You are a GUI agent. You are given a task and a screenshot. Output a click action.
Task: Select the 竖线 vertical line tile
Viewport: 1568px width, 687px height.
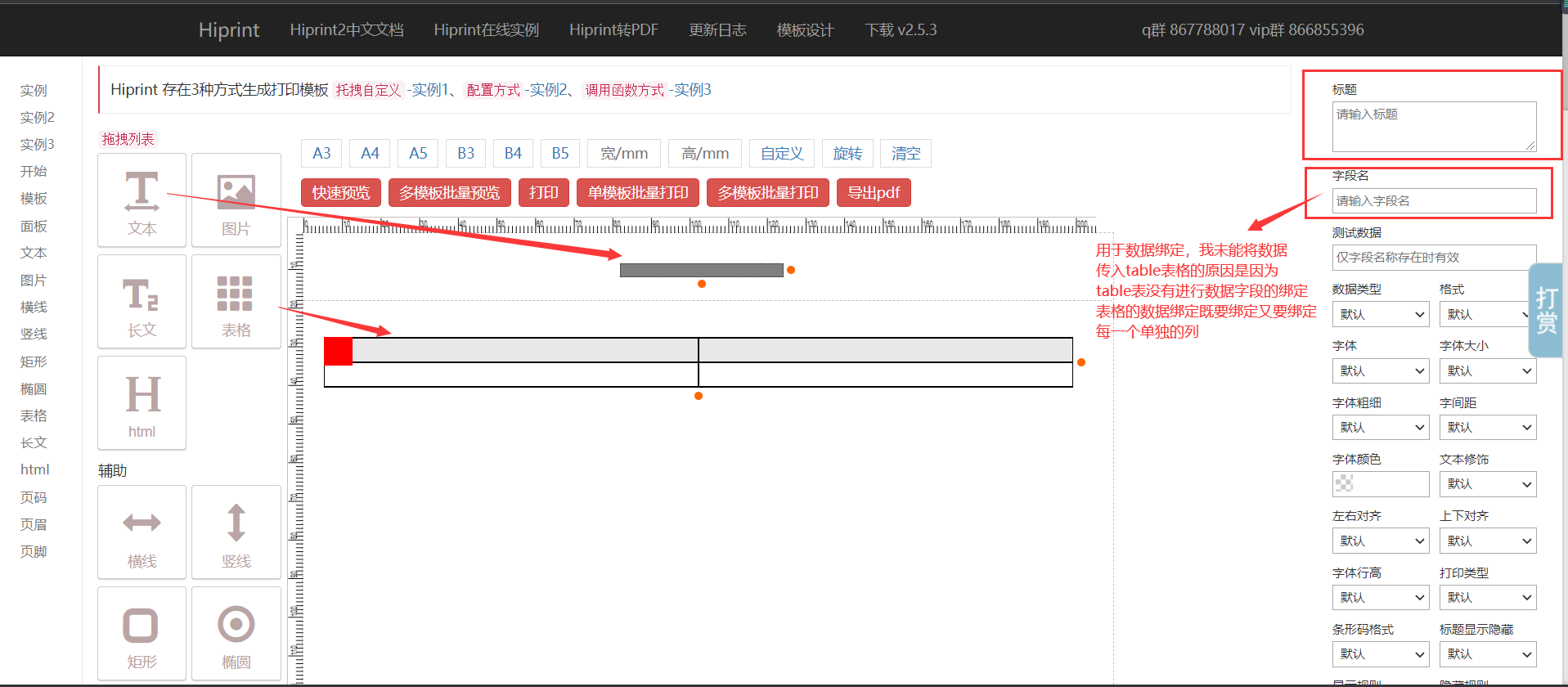236,532
